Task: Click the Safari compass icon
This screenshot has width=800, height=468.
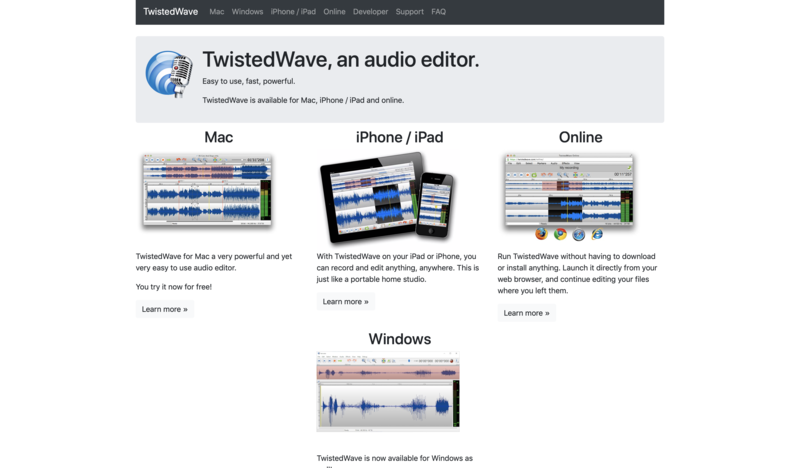Action: 579,234
